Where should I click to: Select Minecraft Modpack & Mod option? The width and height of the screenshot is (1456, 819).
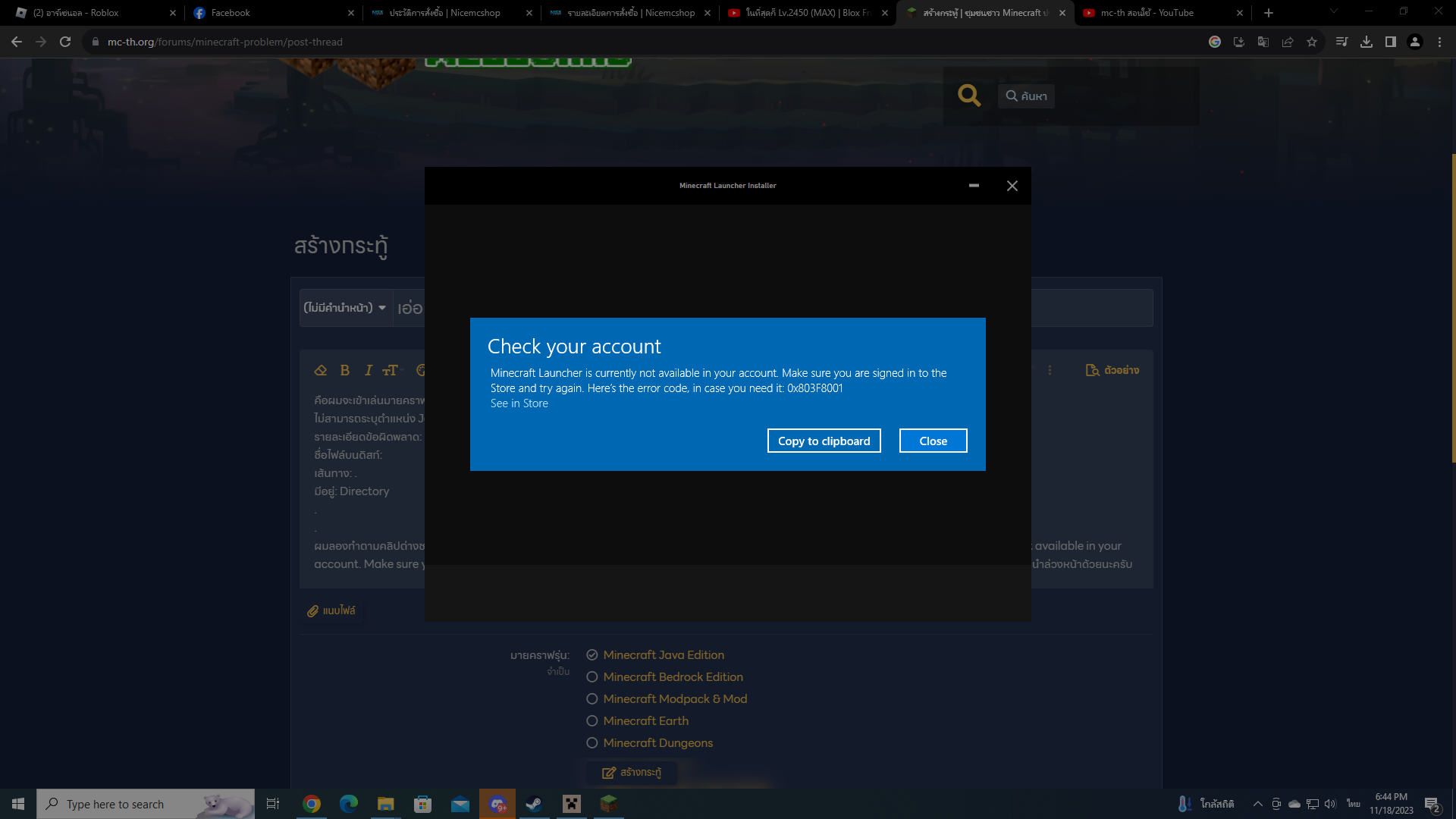(x=667, y=699)
